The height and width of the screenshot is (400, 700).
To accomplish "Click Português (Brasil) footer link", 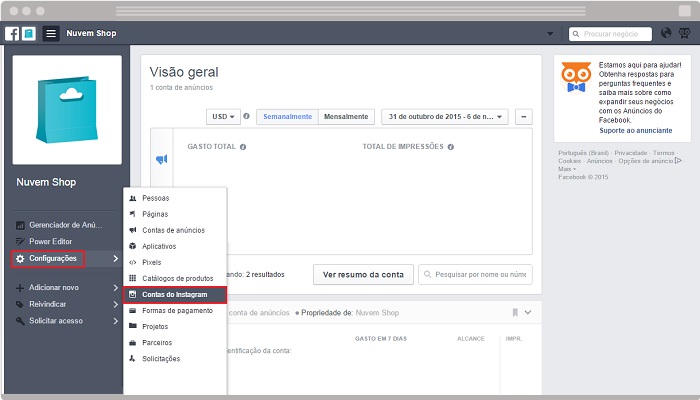I will tap(583, 153).
